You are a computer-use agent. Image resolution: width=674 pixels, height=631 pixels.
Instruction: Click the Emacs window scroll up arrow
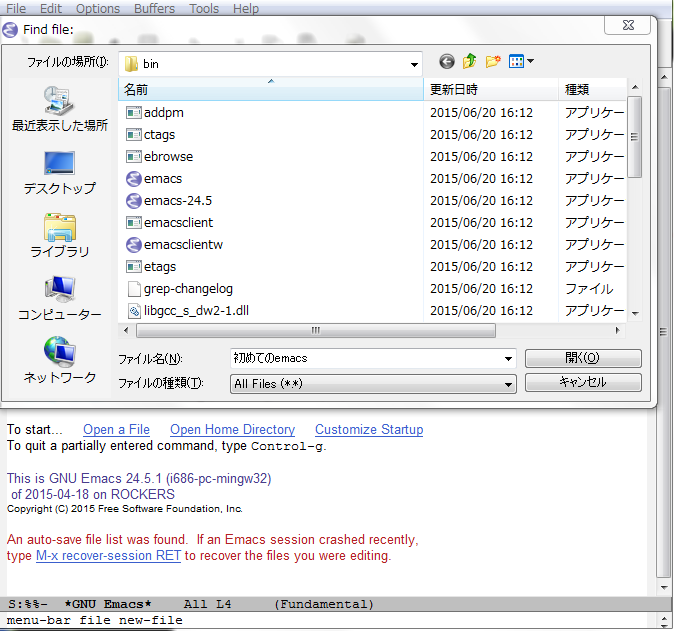664,77
